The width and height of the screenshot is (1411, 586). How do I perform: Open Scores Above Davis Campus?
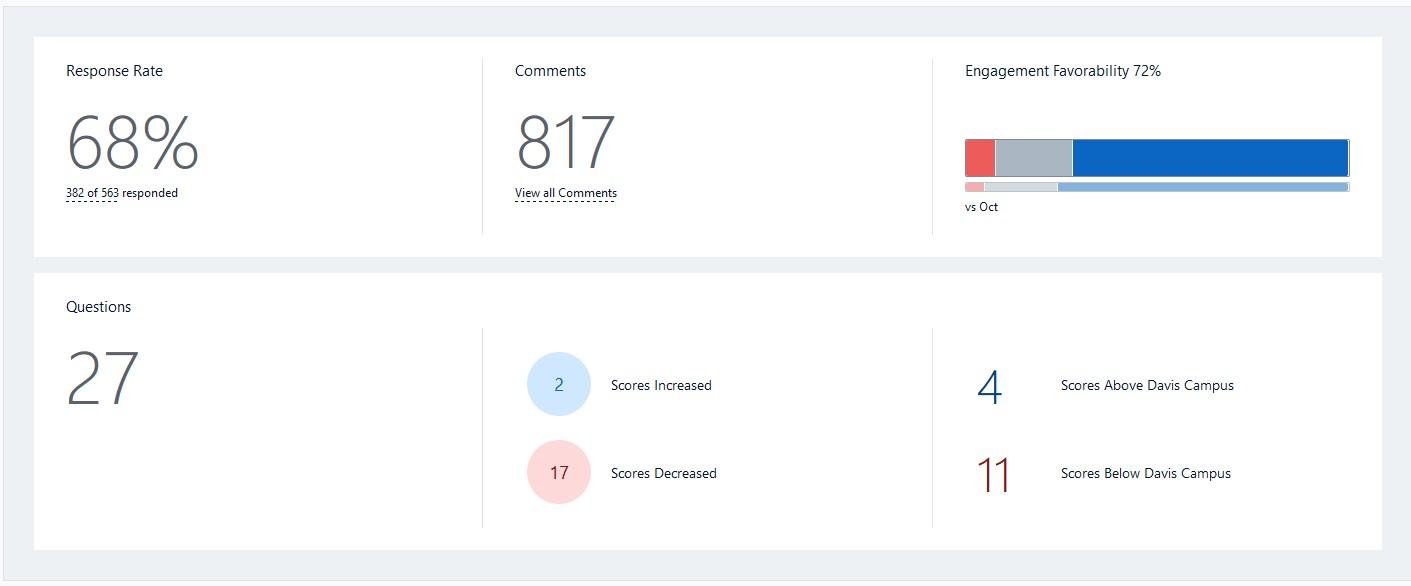coord(1147,385)
